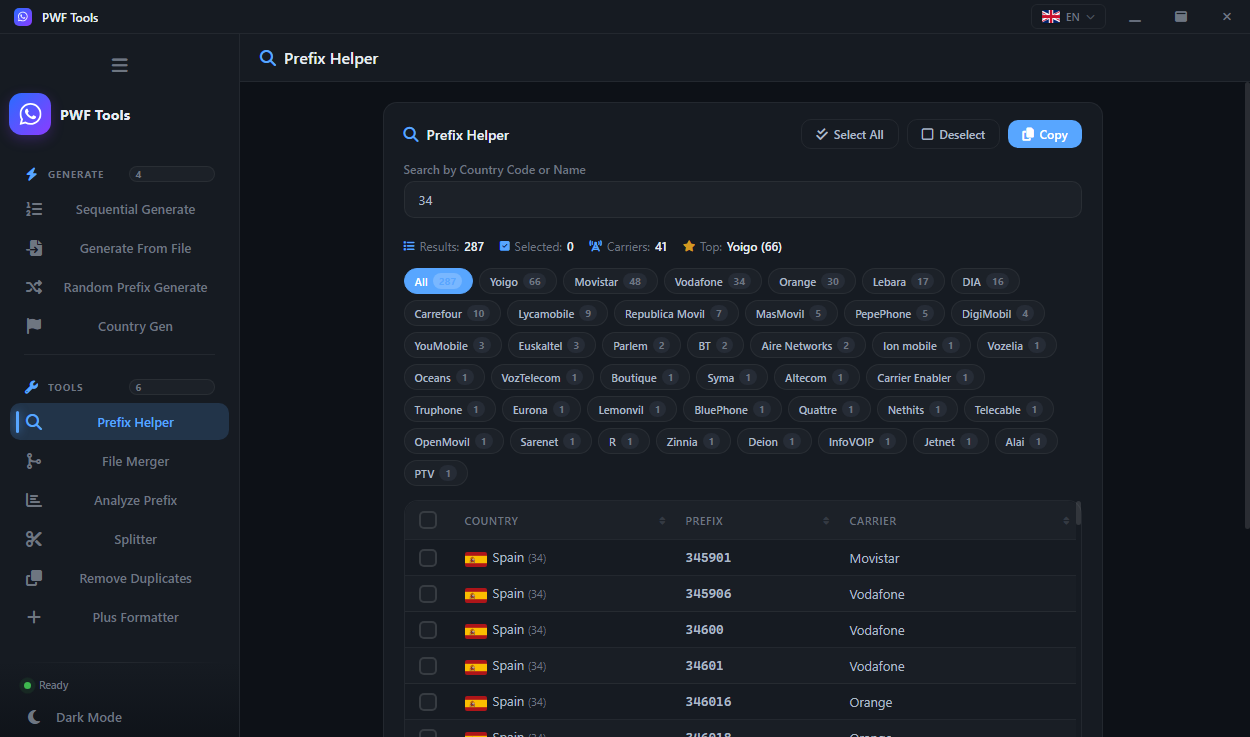Click the magnifier icon in page header
Viewport: 1250px width, 737px height.
pos(267,58)
